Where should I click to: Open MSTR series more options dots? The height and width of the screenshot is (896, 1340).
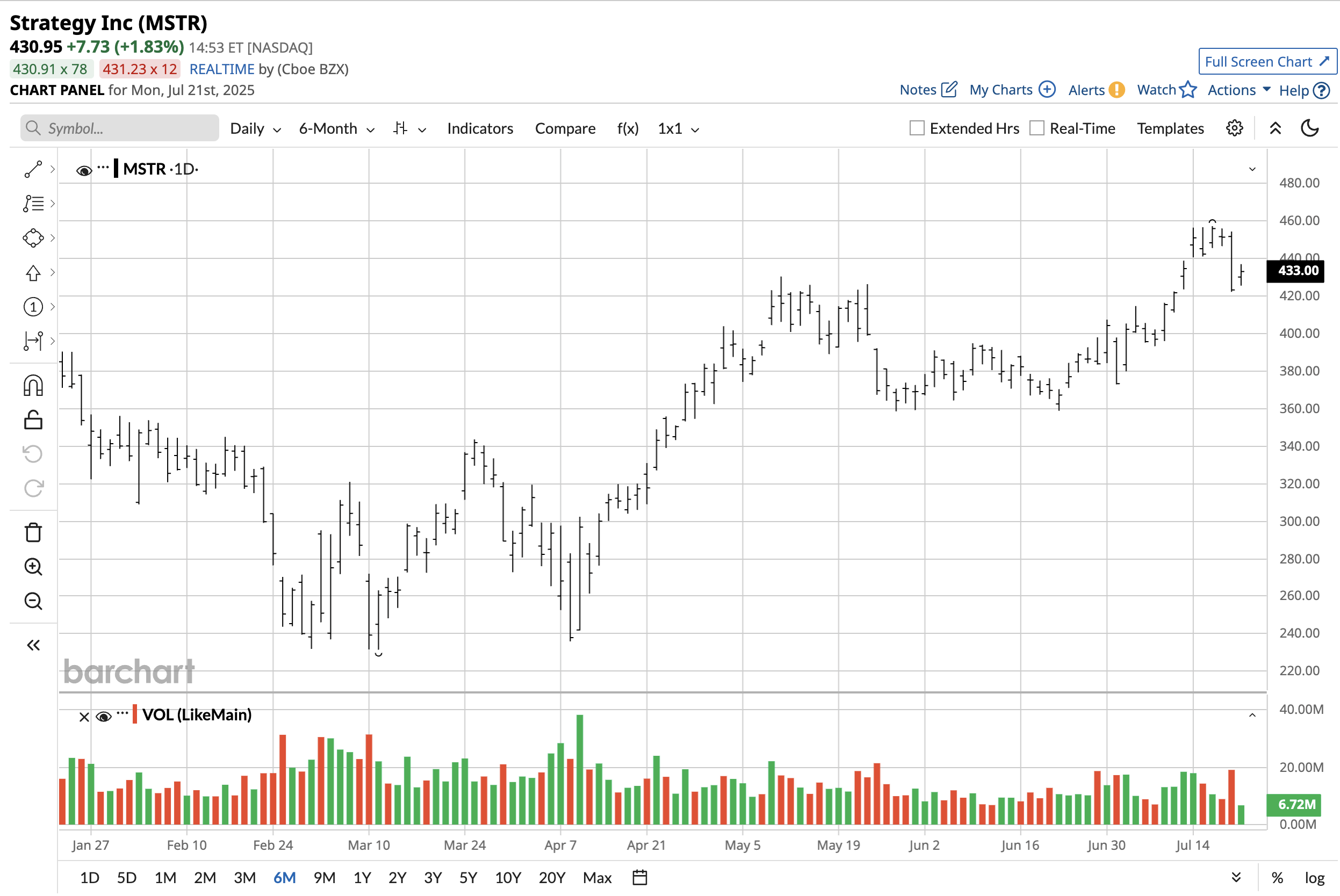click(x=103, y=168)
